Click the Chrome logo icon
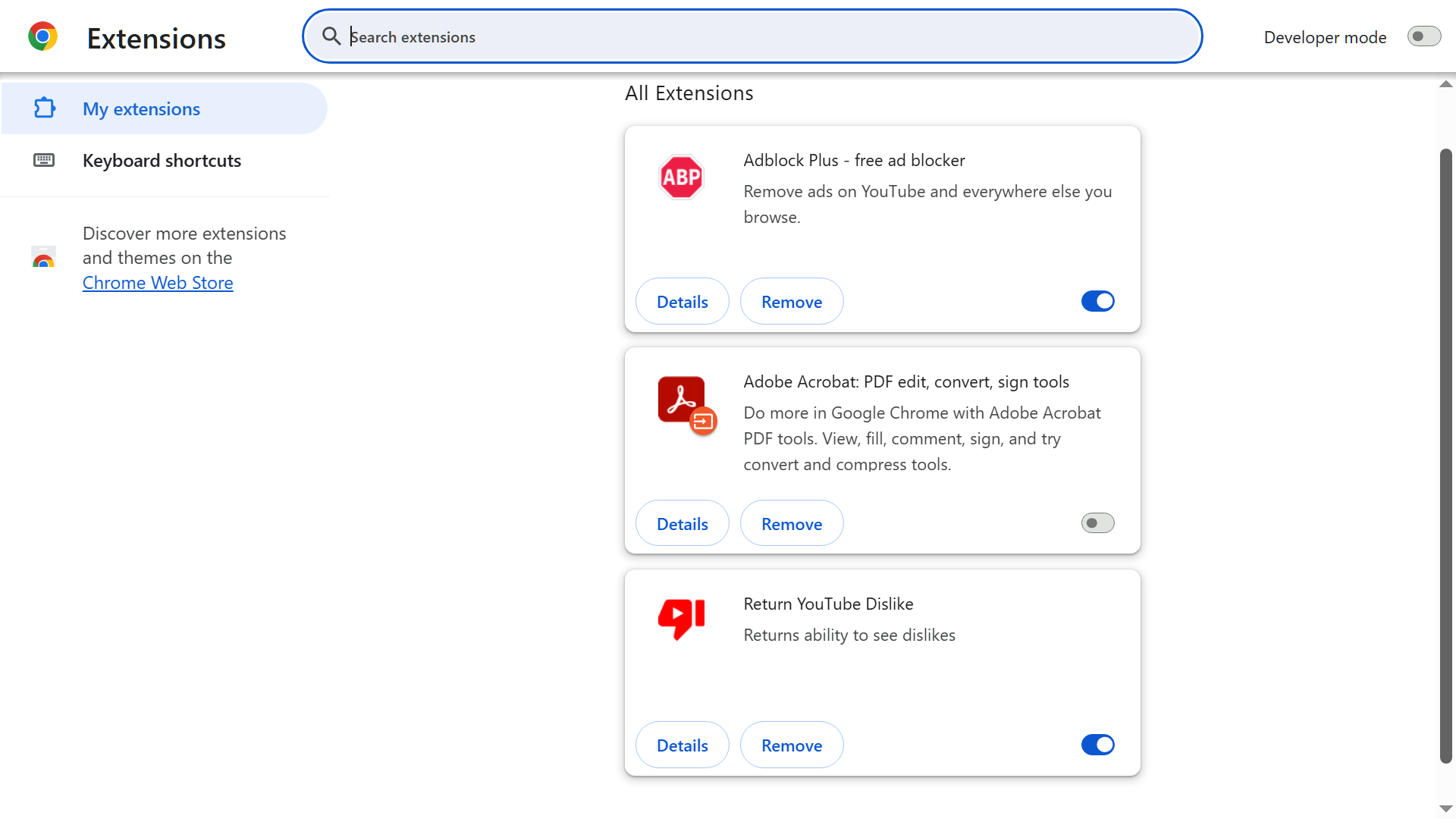This screenshot has width=1456, height=819. pos(42,36)
